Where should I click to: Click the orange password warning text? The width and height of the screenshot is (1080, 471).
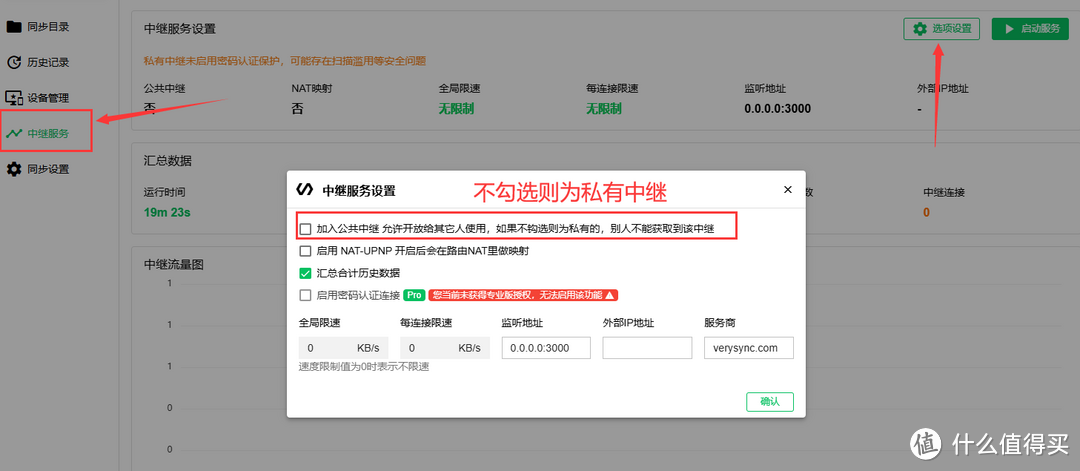click(284, 61)
